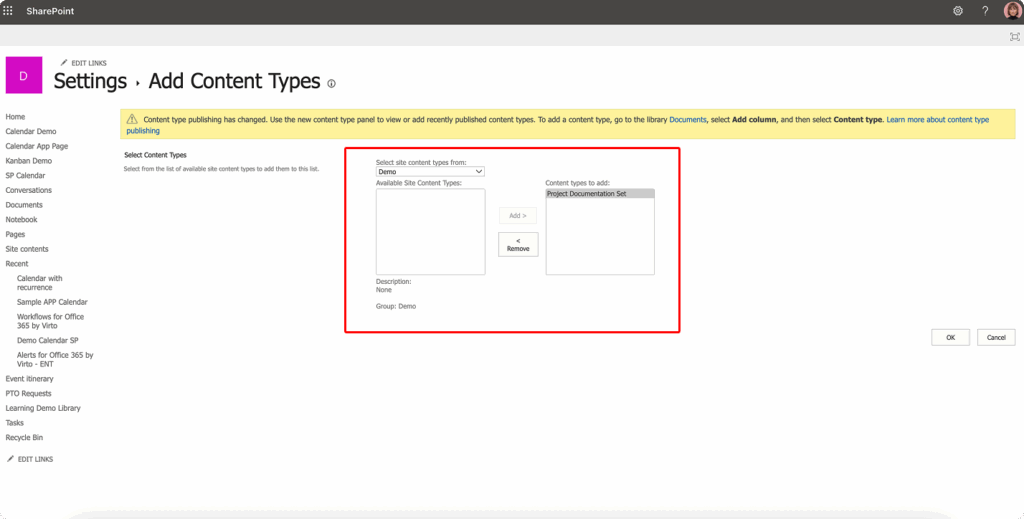The width and height of the screenshot is (1024, 519).
Task: Expand the site content types group dropdown
Action: point(430,172)
